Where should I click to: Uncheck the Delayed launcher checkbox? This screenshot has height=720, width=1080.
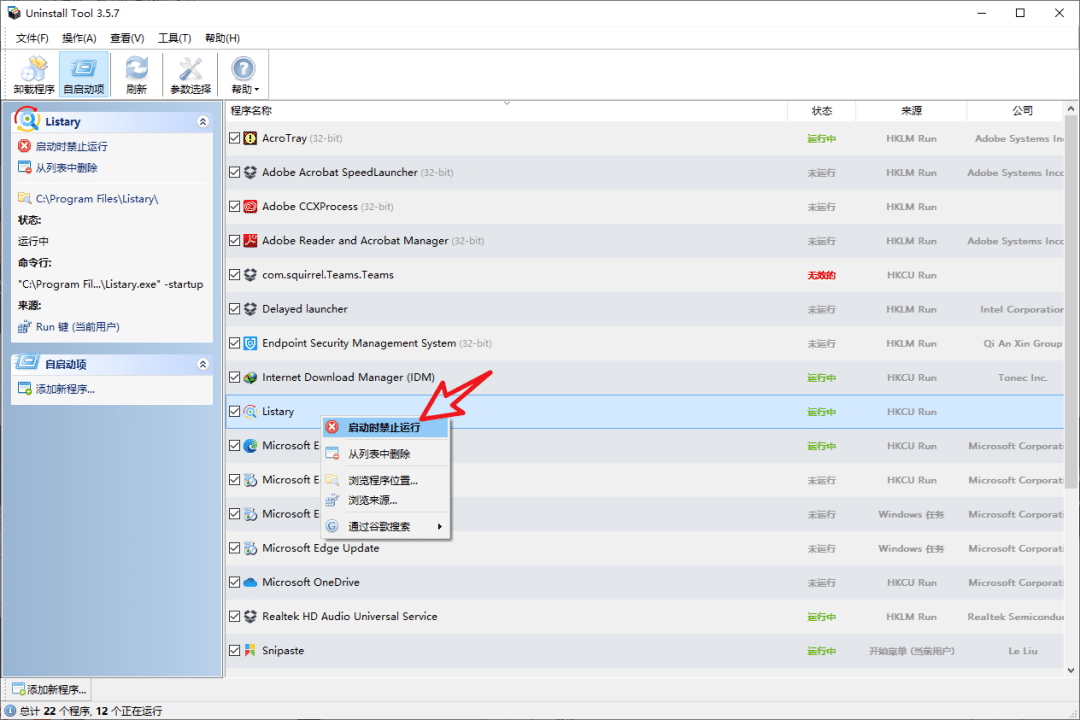(234, 309)
